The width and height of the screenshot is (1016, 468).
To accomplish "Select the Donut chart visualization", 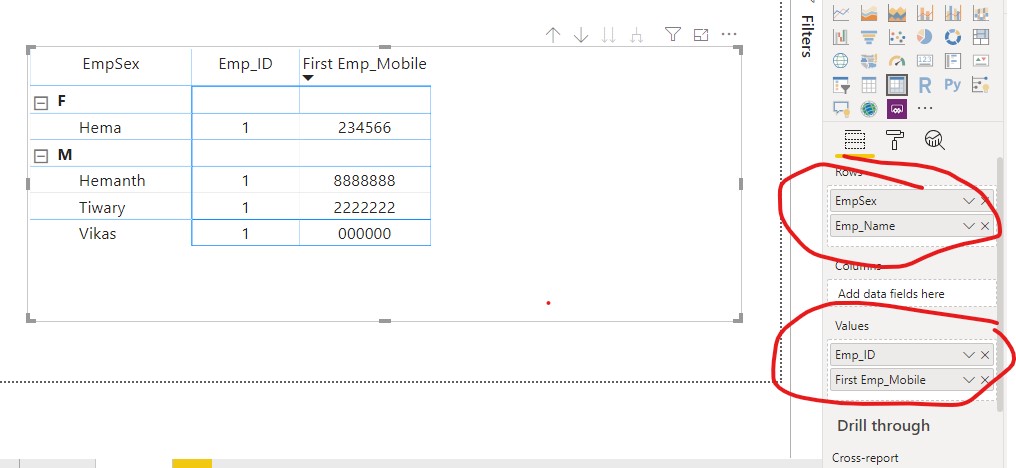I will pos(952,36).
